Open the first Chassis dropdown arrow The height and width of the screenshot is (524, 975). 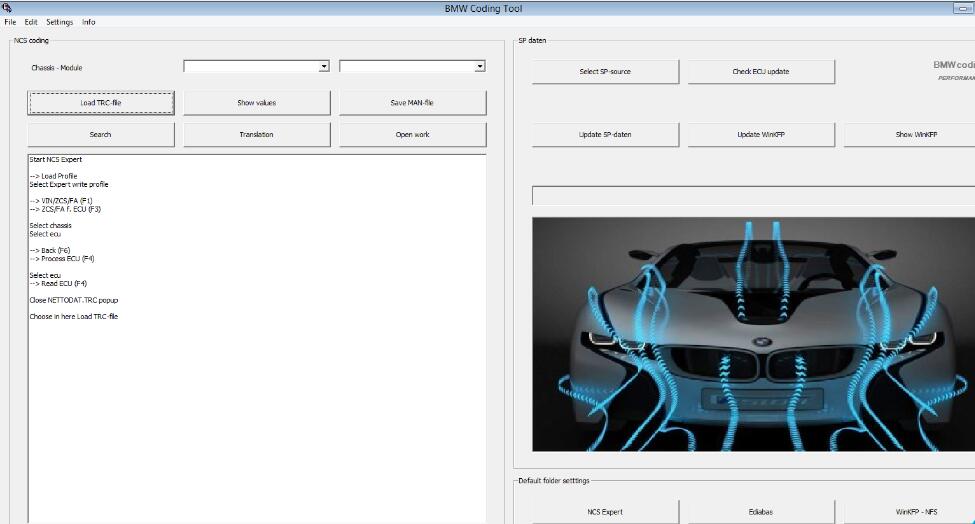324,67
